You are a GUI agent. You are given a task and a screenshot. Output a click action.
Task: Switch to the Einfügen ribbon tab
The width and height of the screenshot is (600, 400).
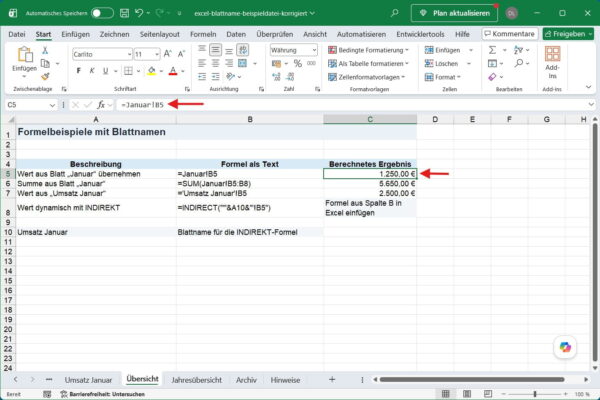coord(75,34)
